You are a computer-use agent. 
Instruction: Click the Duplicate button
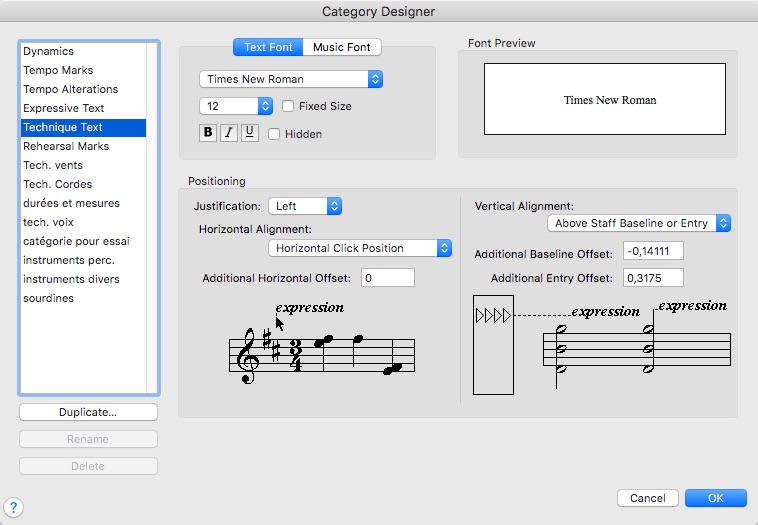(x=88, y=412)
